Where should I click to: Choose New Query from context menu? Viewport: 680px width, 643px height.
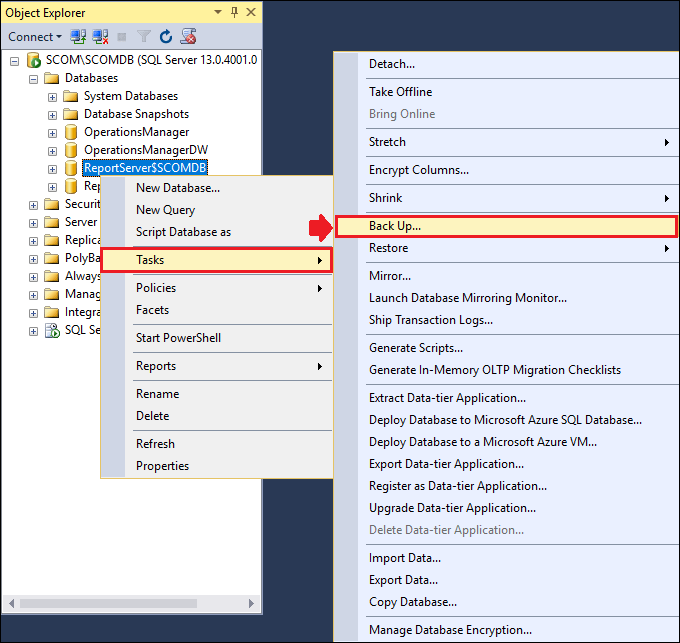tap(217, 210)
